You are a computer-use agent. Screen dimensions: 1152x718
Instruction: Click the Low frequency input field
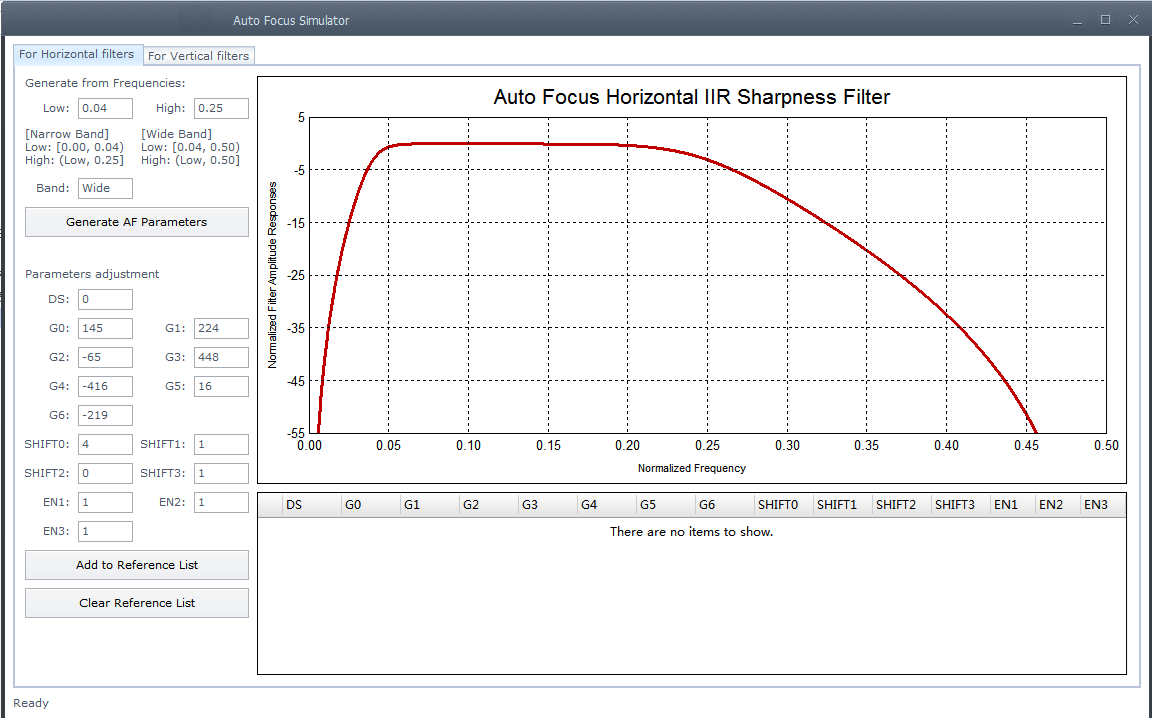pos(106,108)
